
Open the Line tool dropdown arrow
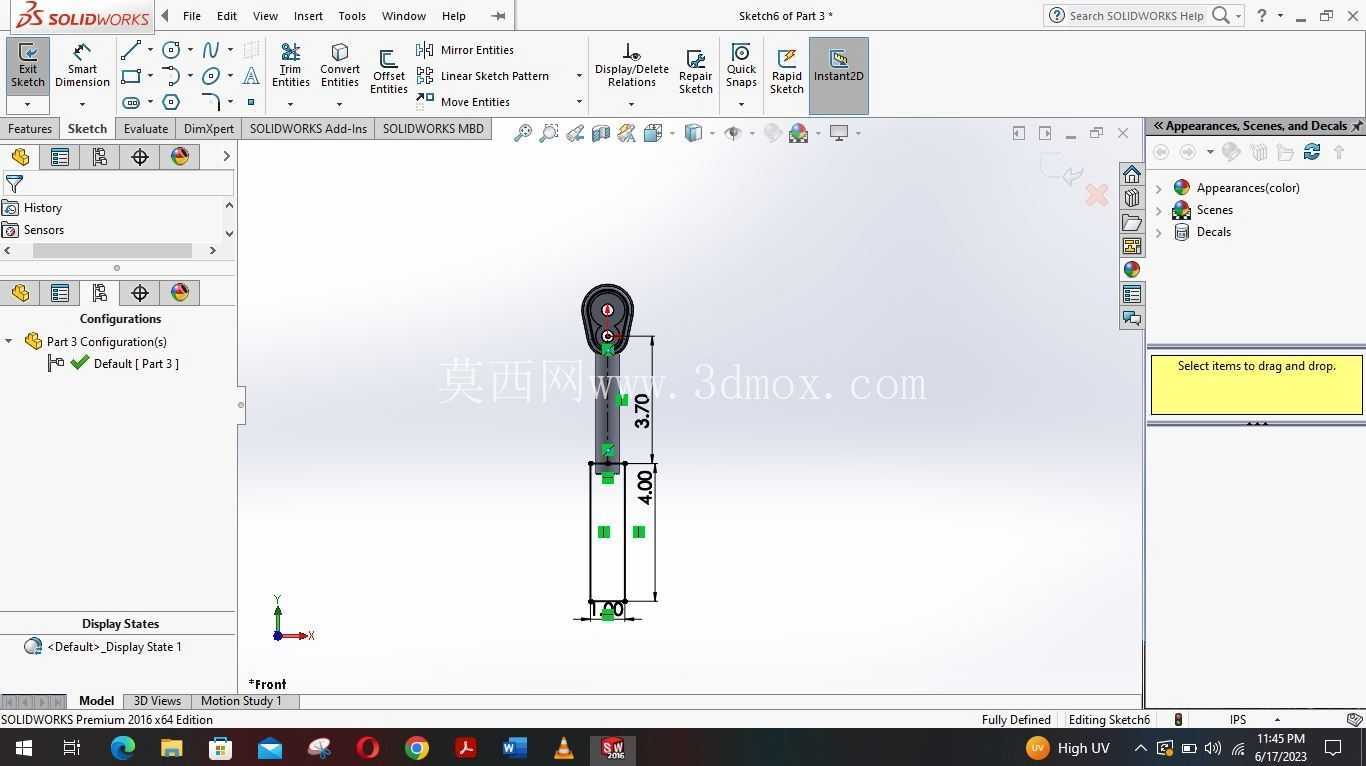click(x=150, y=50)
